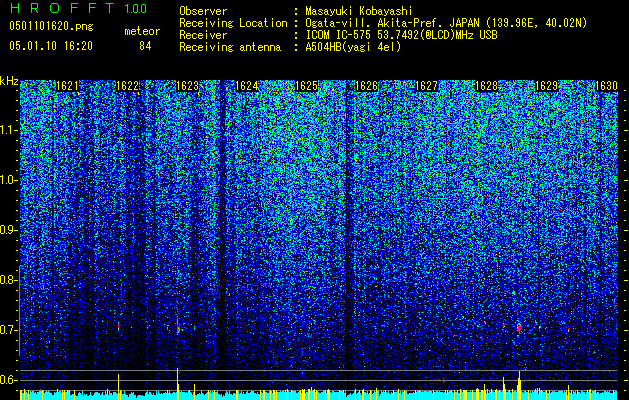Click the 1623 time marker

tap(187, 86)
